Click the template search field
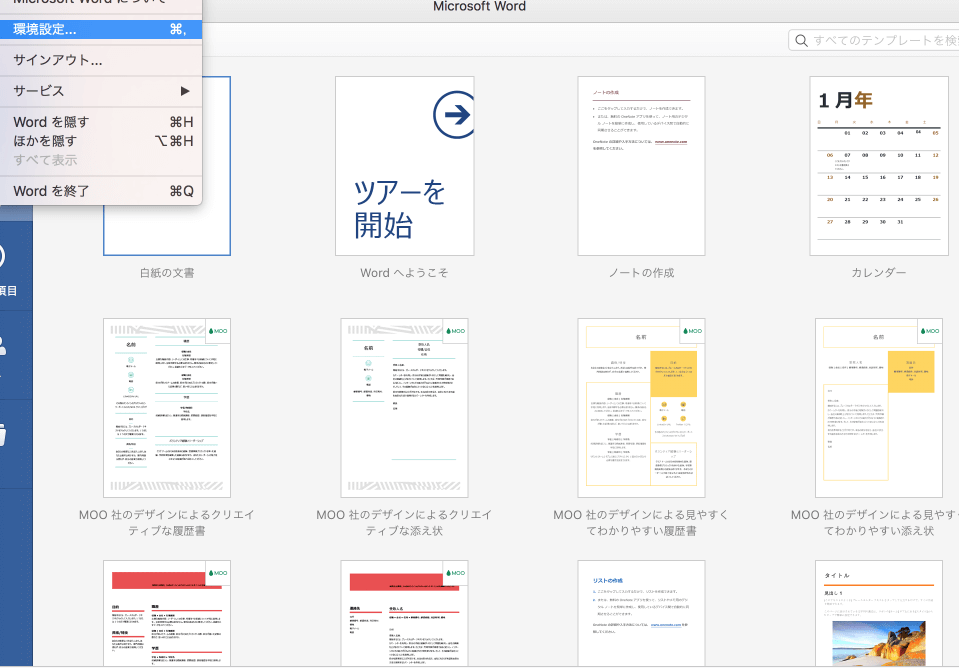The height and width of the screenshot is (668, 959). point(874,40)
